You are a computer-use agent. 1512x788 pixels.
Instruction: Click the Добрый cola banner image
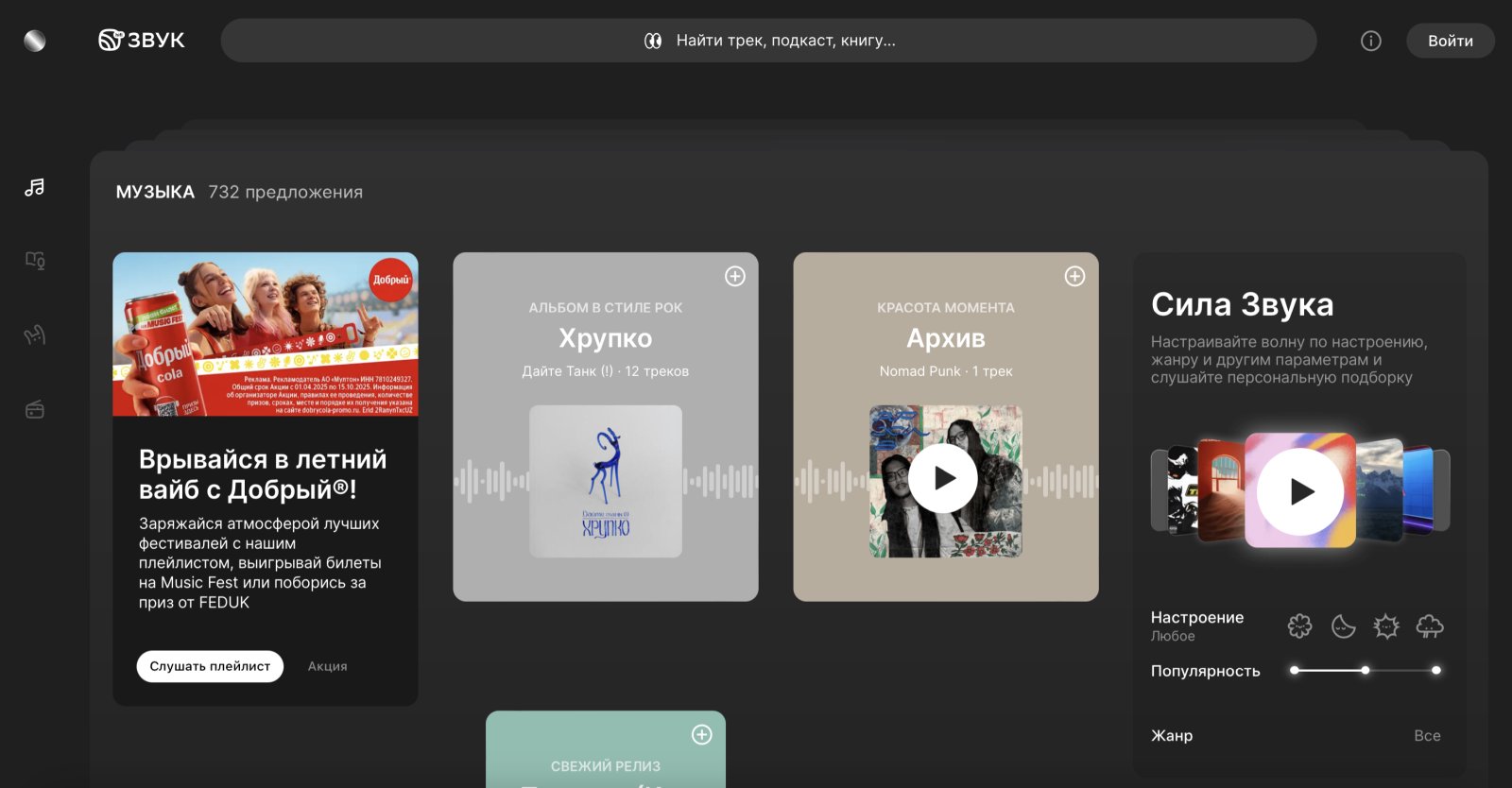coord(266,334)
